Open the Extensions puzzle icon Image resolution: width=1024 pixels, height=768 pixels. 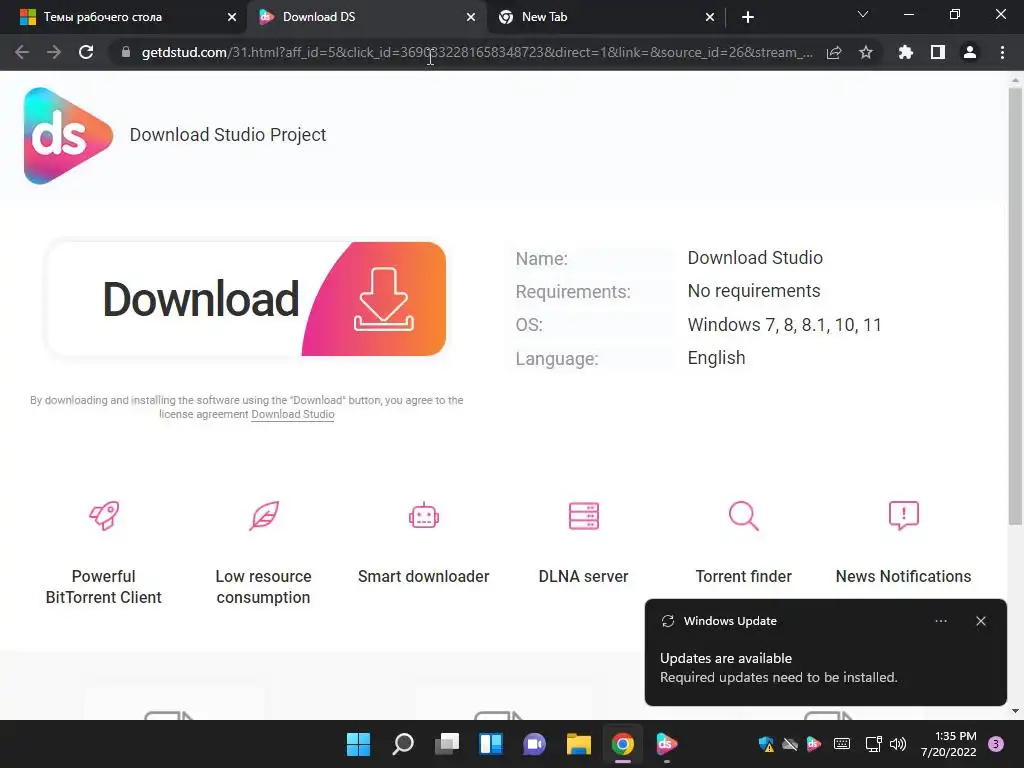point(906,52)
